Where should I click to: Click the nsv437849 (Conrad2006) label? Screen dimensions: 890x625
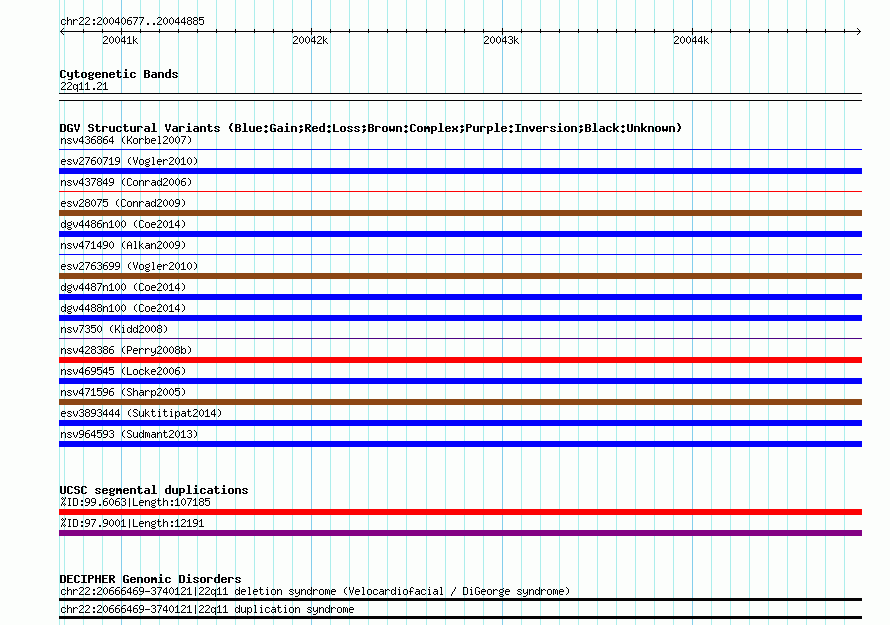126,182
